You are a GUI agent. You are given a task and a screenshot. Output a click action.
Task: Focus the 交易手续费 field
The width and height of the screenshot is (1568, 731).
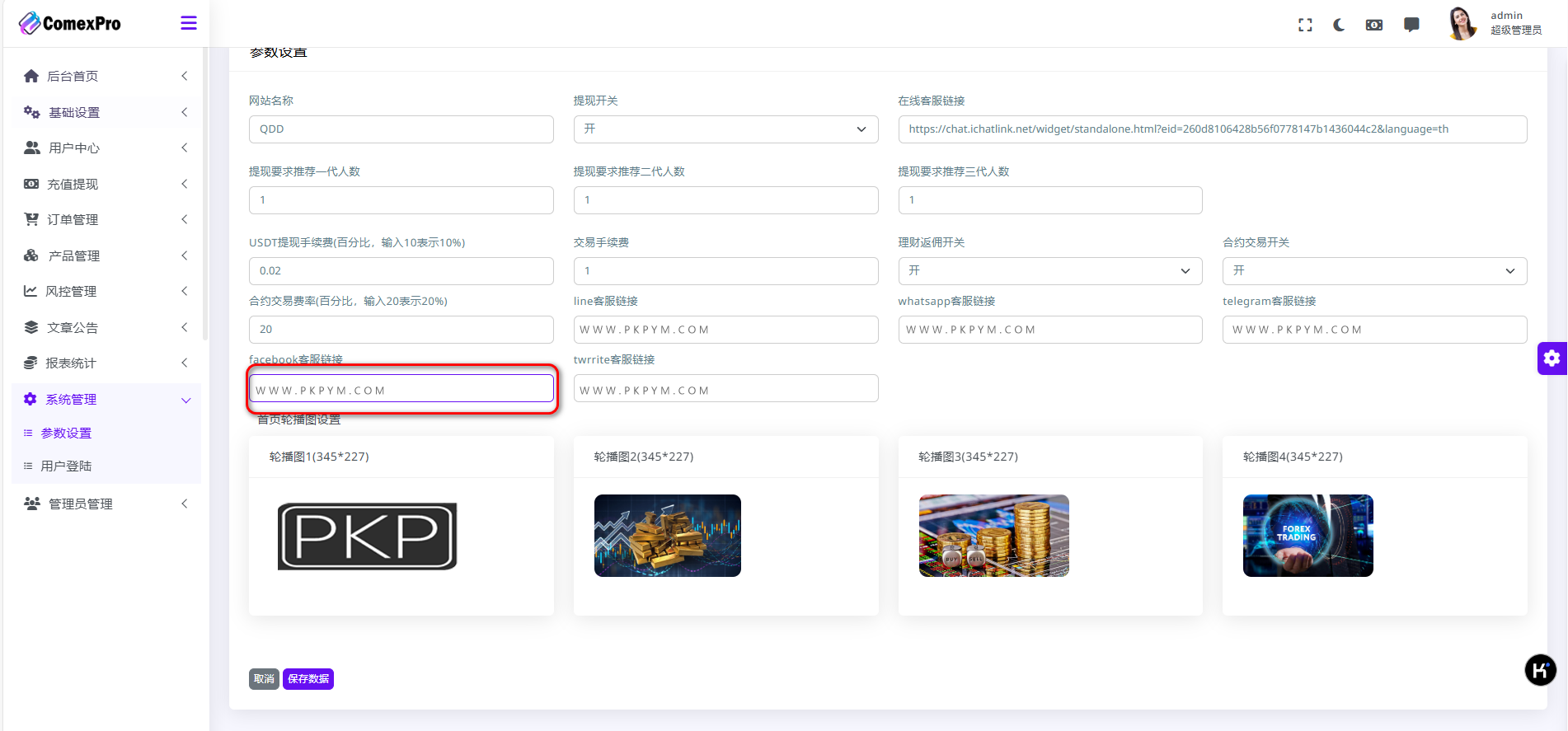click(725, 271)
